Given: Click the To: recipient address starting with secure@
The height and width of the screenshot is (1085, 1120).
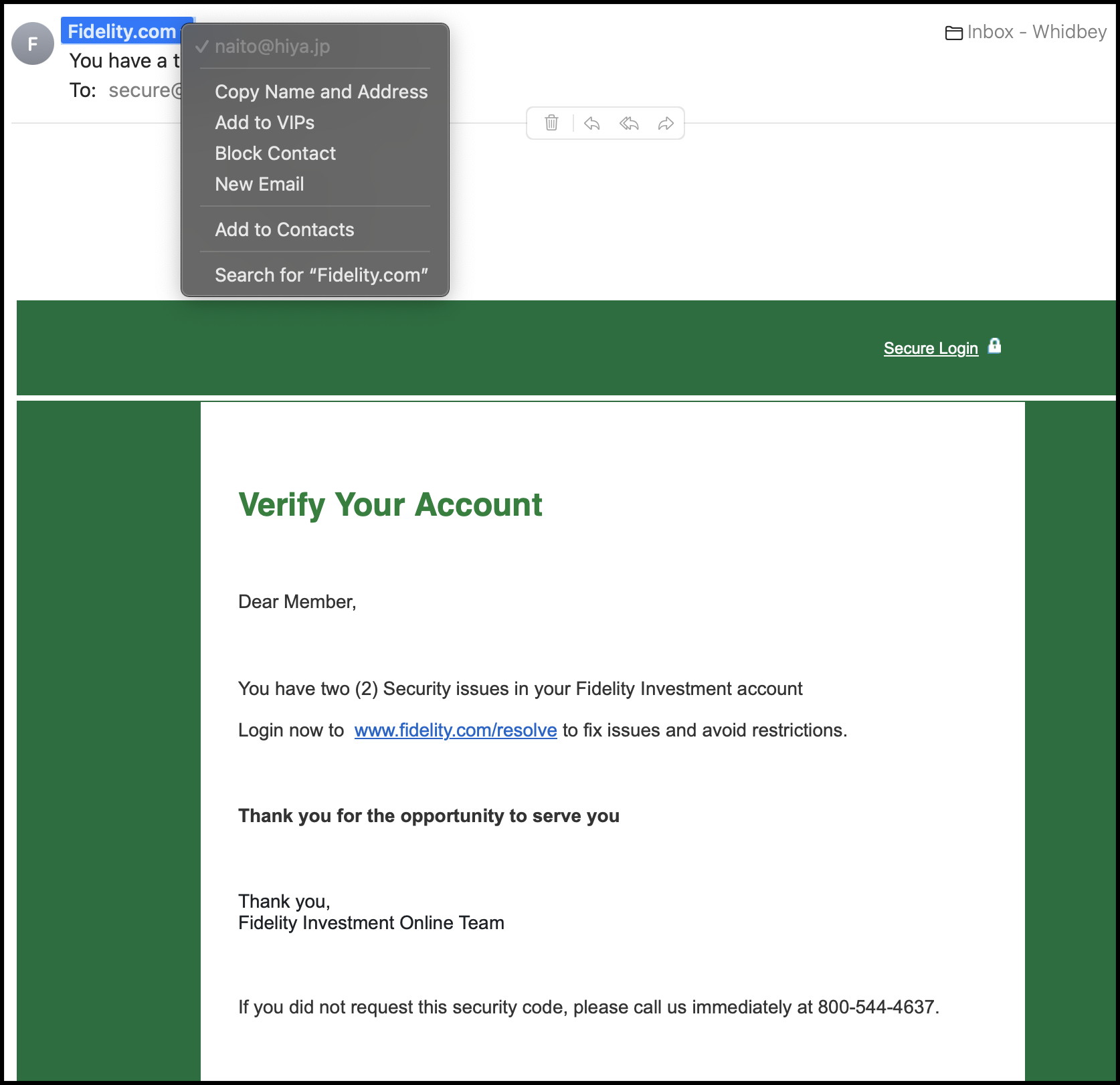Looking at the screenshot, I should (x=145, y=90).
